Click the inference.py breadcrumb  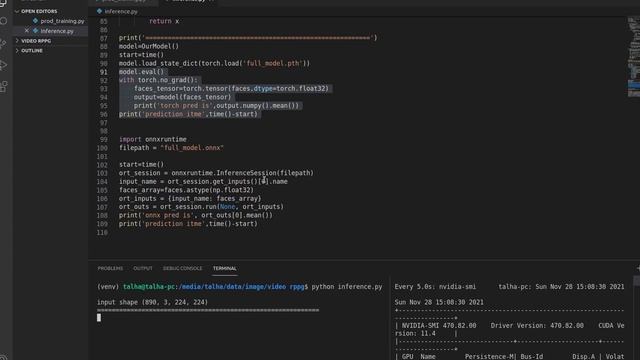121,11
